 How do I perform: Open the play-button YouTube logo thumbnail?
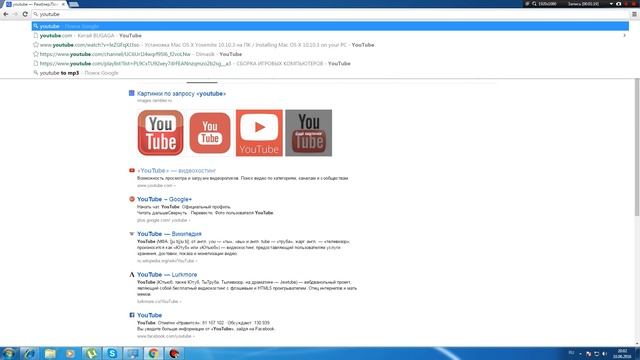(x=259, y=133)
